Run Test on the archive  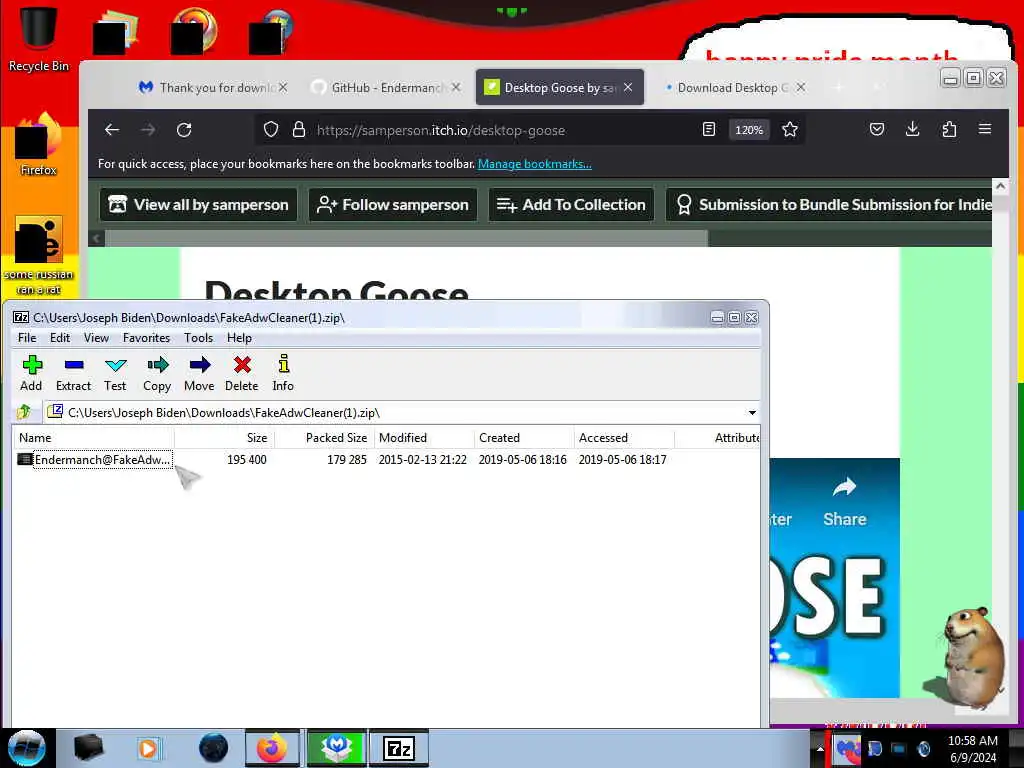[x=115, y=373]
